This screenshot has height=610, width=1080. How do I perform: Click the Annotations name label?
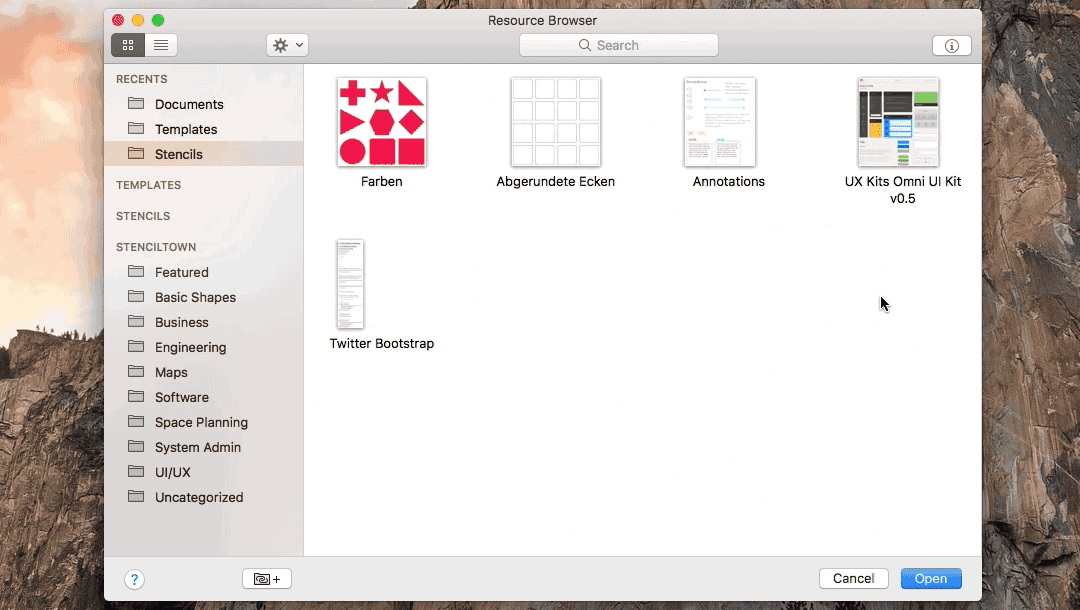pyautogui.click(x=729, y=182)
